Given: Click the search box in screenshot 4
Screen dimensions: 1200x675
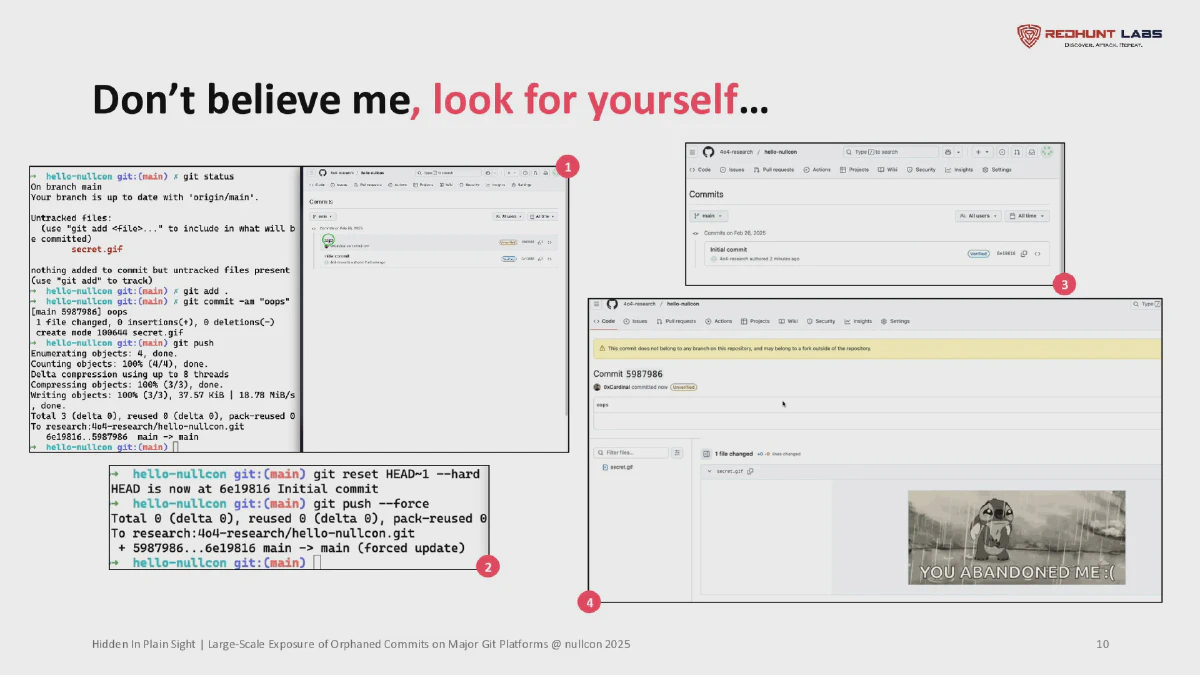Looking at the screenshot, I should [x=1146, y=304].
